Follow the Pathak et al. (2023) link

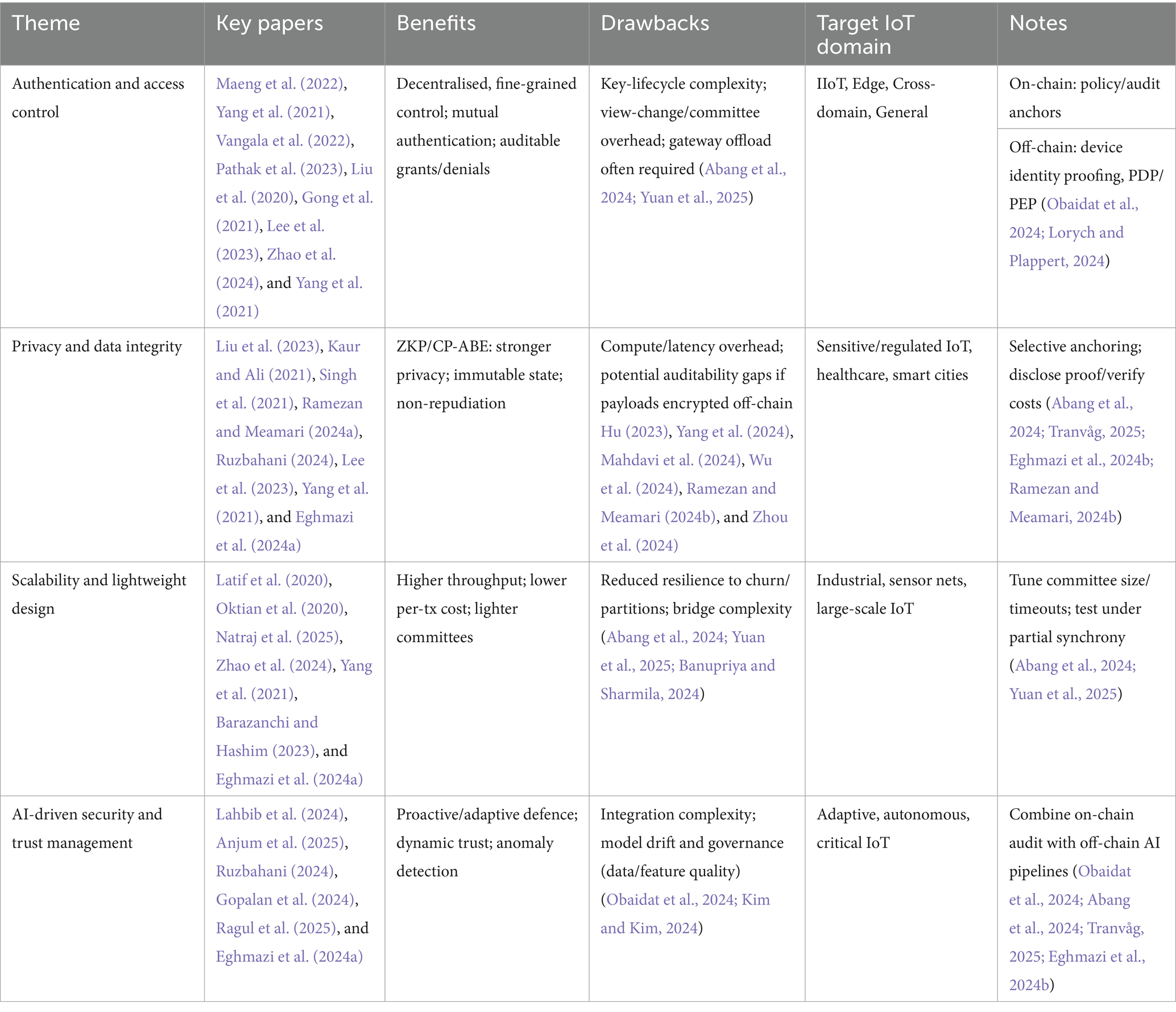(x=280, y=169)
